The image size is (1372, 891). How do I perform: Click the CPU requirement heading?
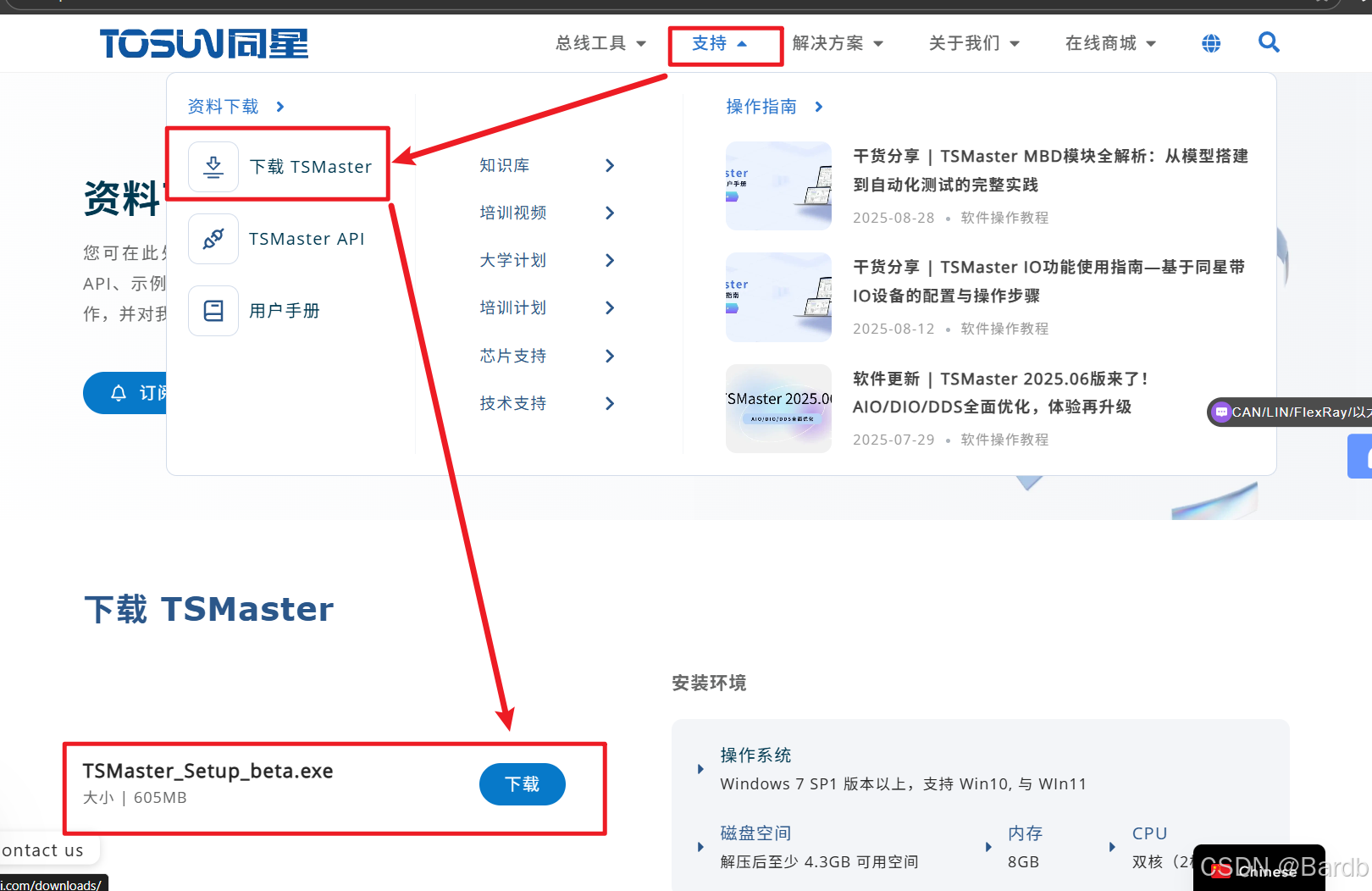(1150, 833)
